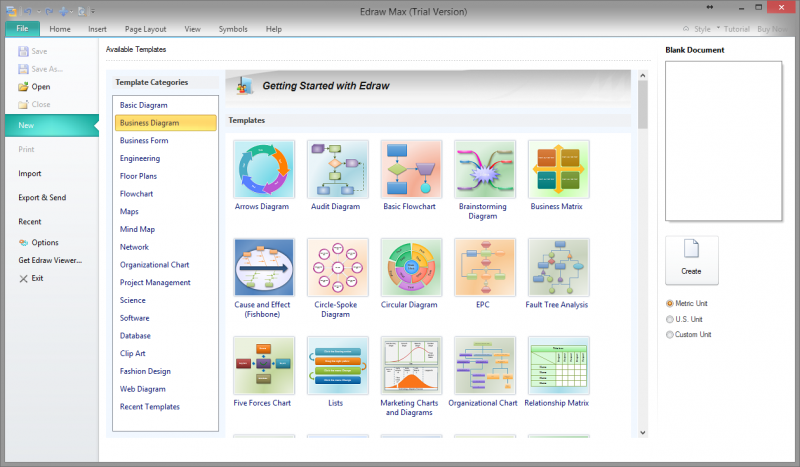Select the Business Matrix template

(559, 169)
